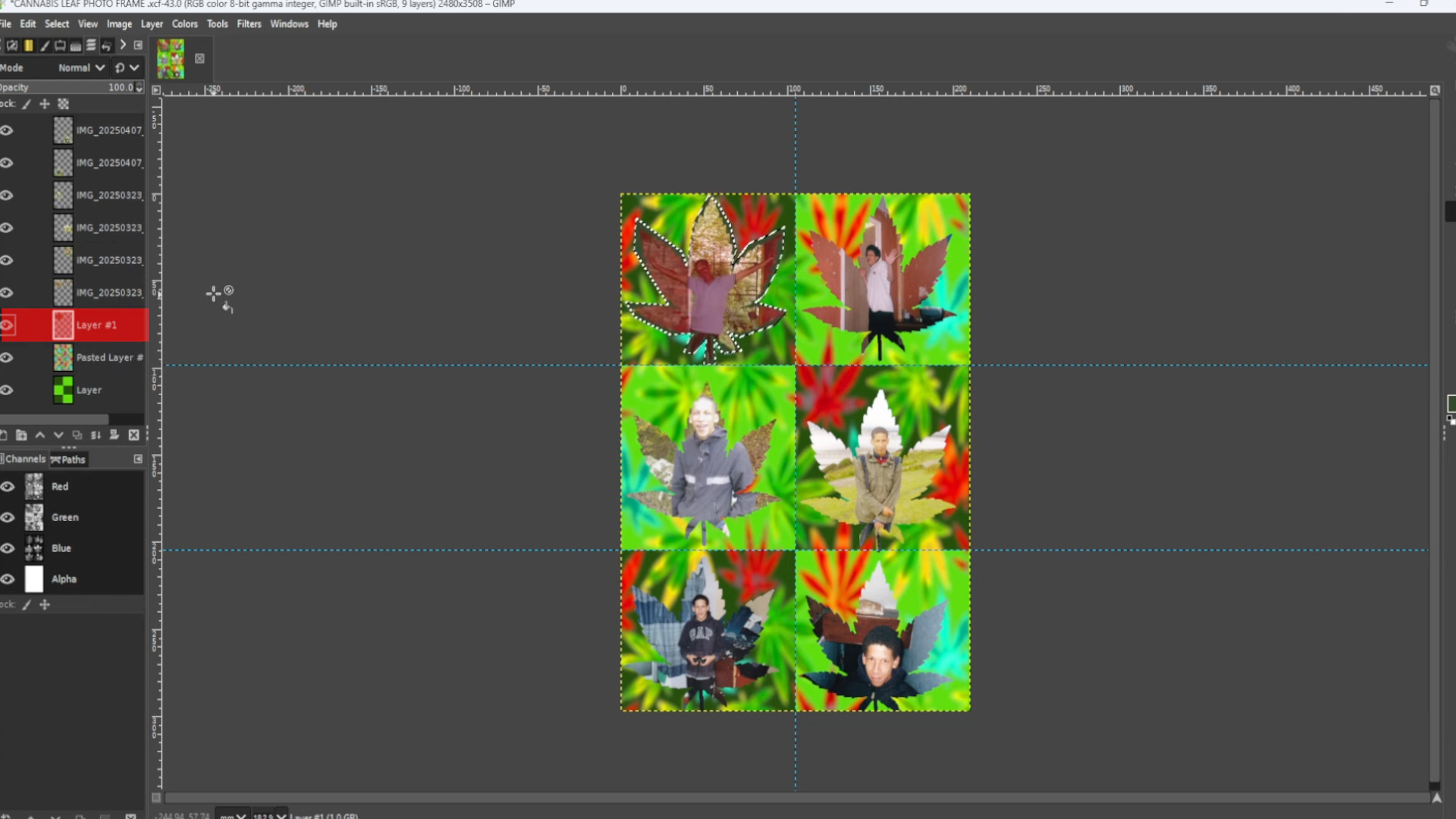Open the Tools menu
1456x819 pixels.
tap(217, 24)
